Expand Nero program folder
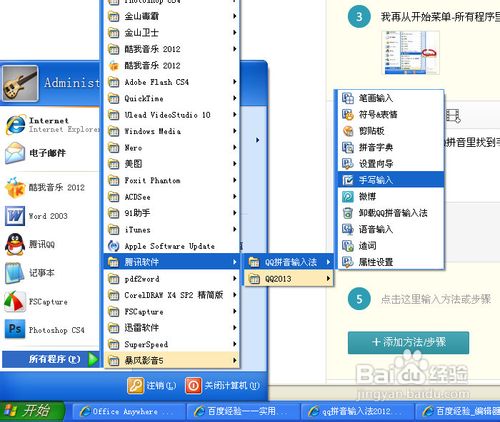This screenshot has width=500, height=422. (172, 148)
